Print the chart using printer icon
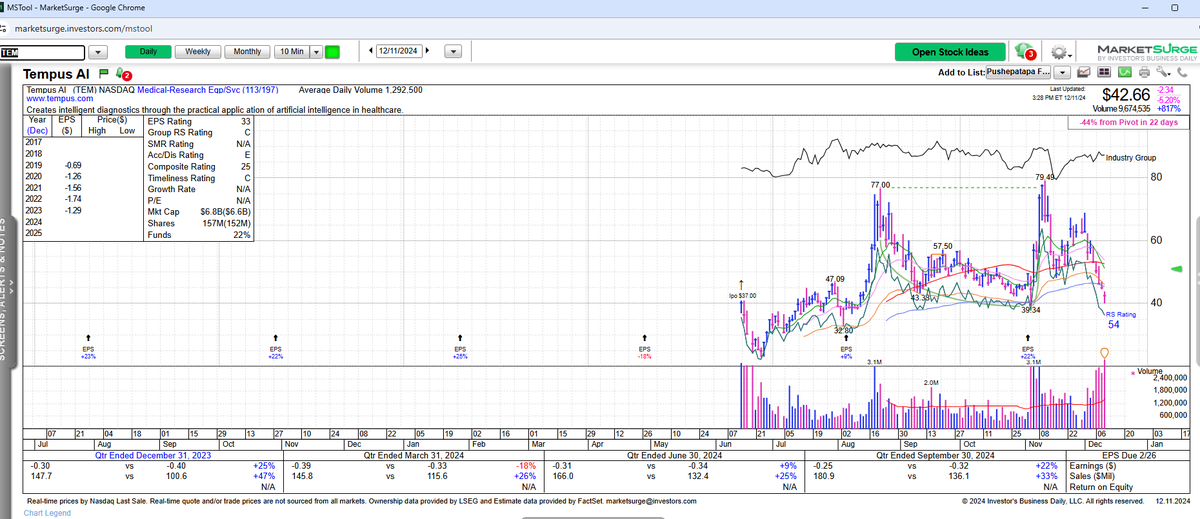The height and width of the screenshot is (519, 1200). point(1144,73)
